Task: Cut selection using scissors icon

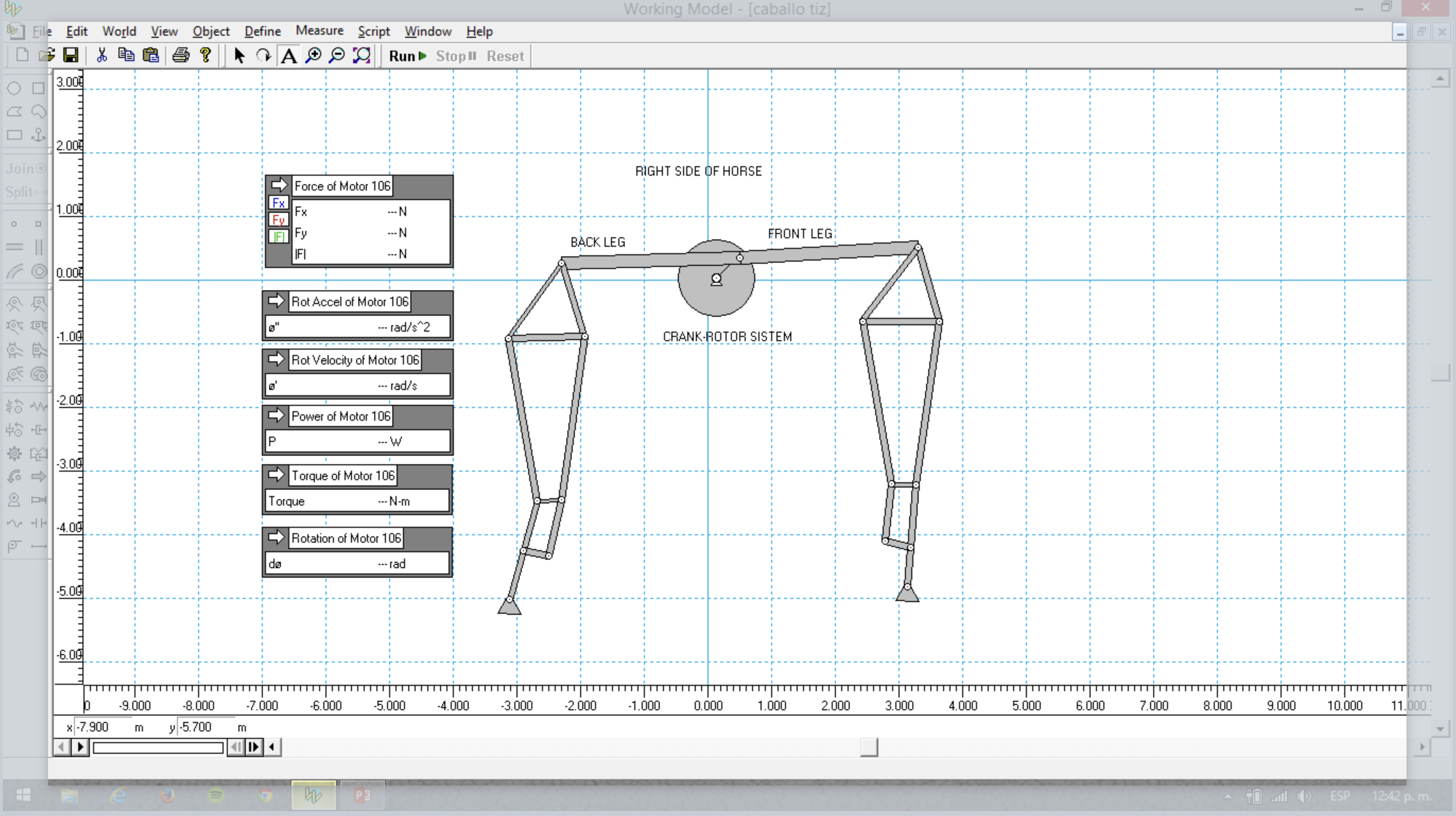Action: (102, 55)
